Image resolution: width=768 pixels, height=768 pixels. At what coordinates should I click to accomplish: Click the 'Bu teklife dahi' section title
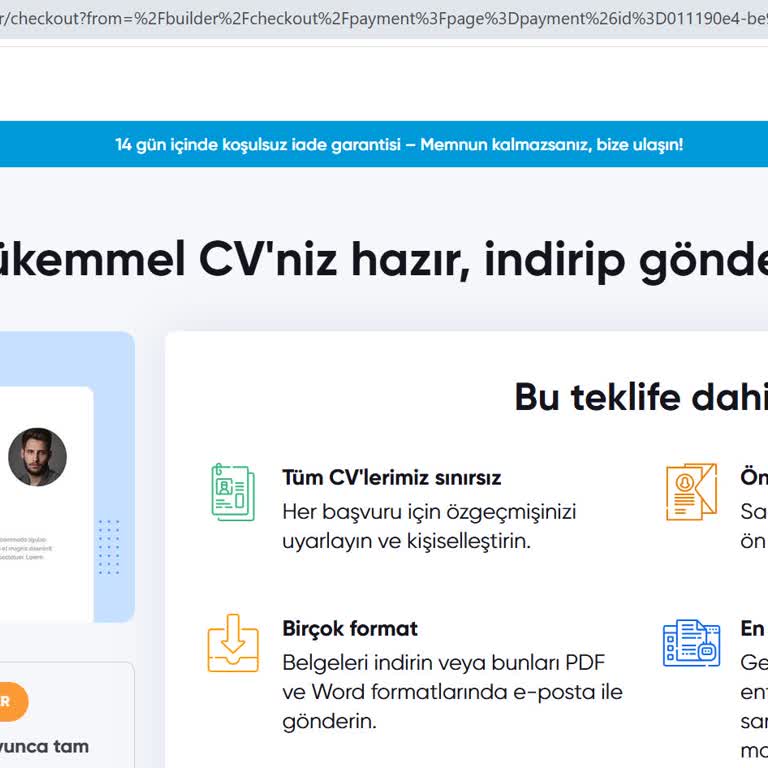(641, 397)
